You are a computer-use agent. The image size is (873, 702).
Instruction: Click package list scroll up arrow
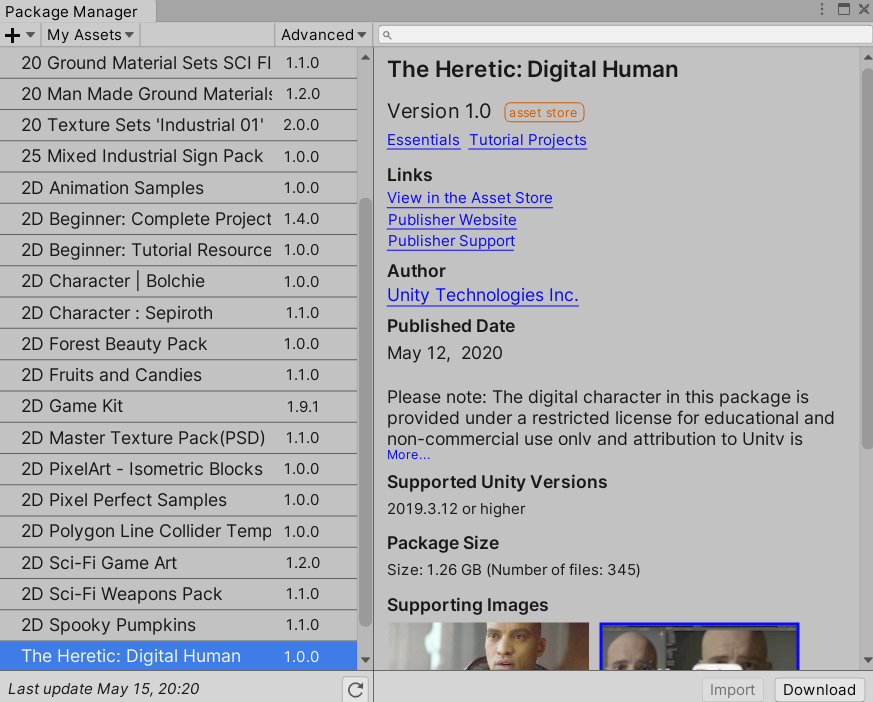tap(365, 57)
